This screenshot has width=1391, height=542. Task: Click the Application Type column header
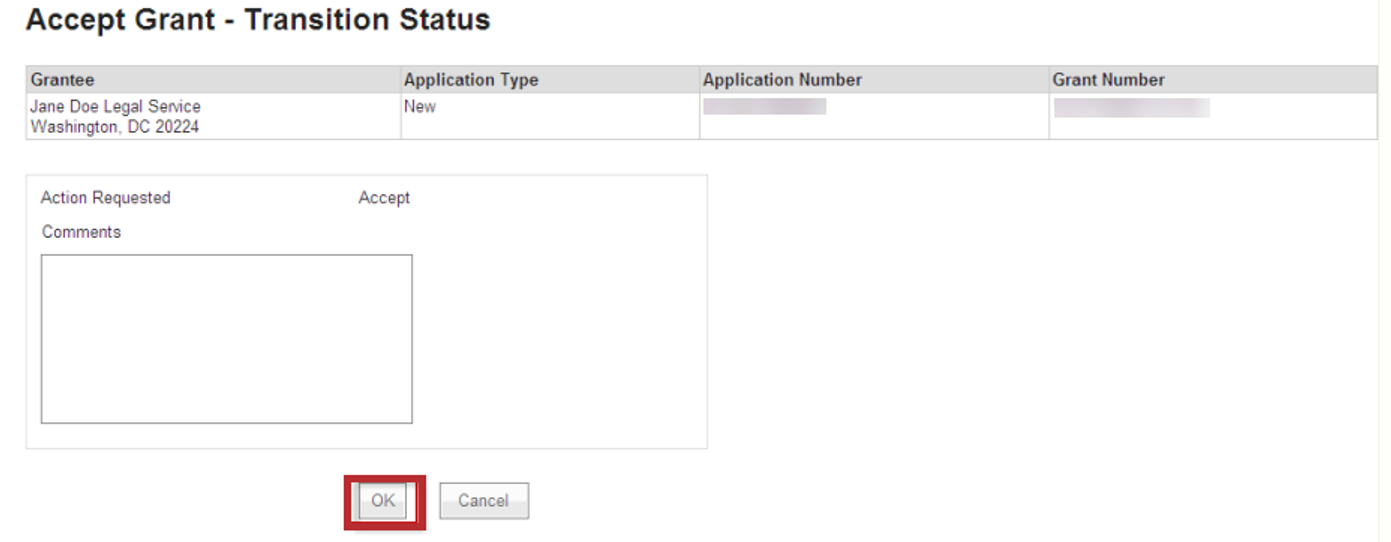coord(470,80)
